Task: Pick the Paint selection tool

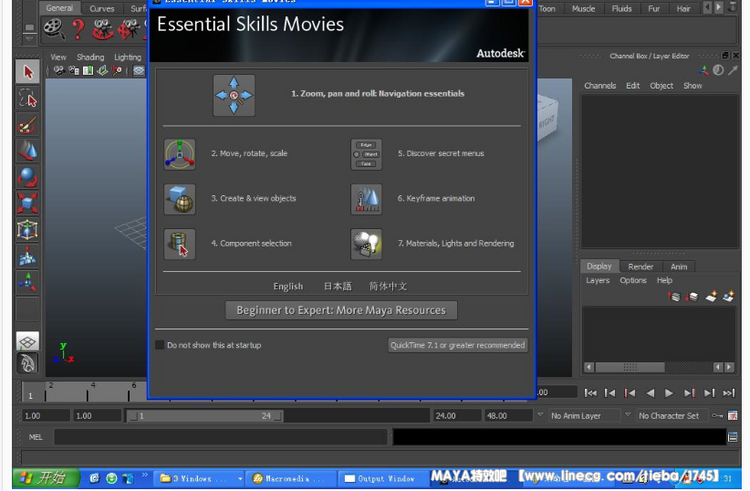Action: (28, 125)
